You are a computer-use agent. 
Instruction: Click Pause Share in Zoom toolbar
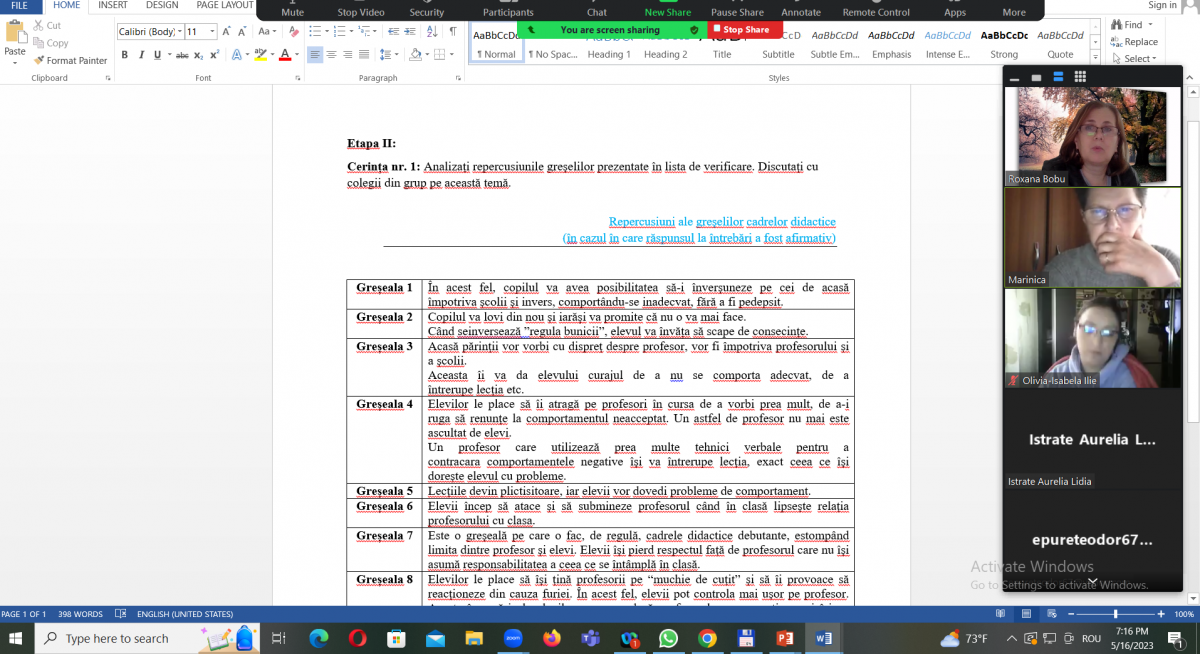click(x=738, y=10)
